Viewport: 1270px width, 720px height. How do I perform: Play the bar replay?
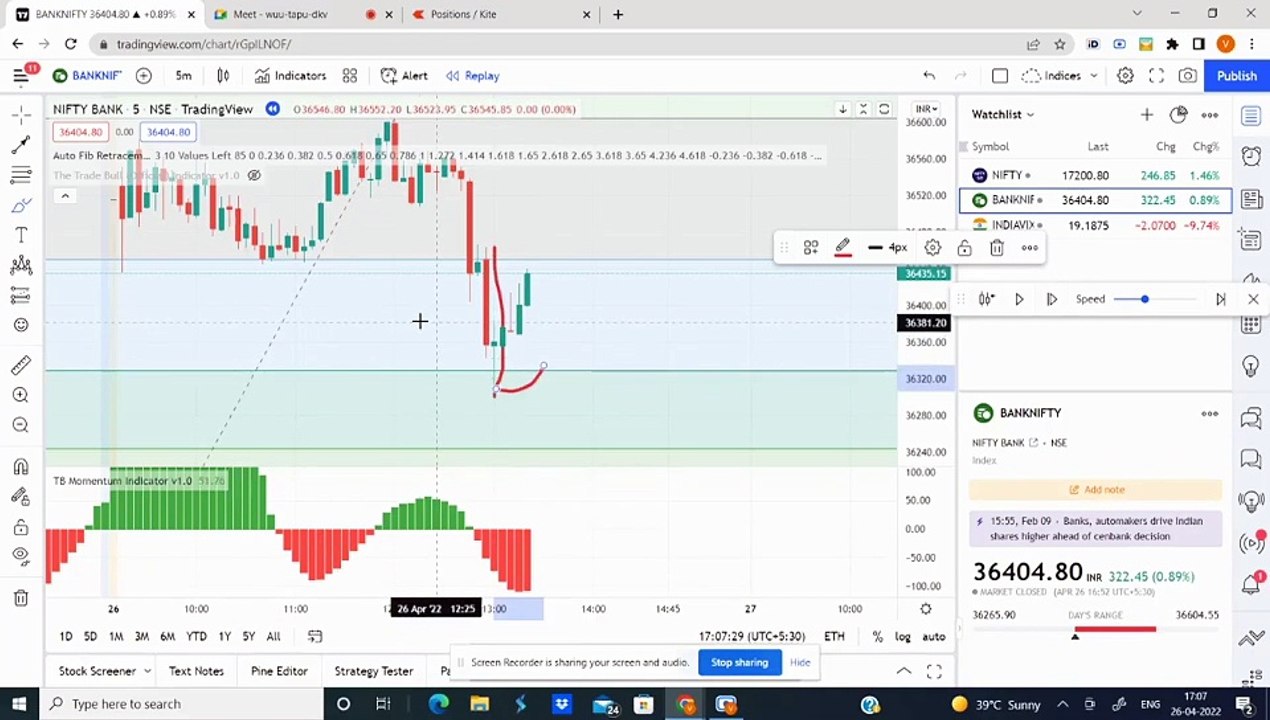pyautogui.click(x=1019, y=299)
